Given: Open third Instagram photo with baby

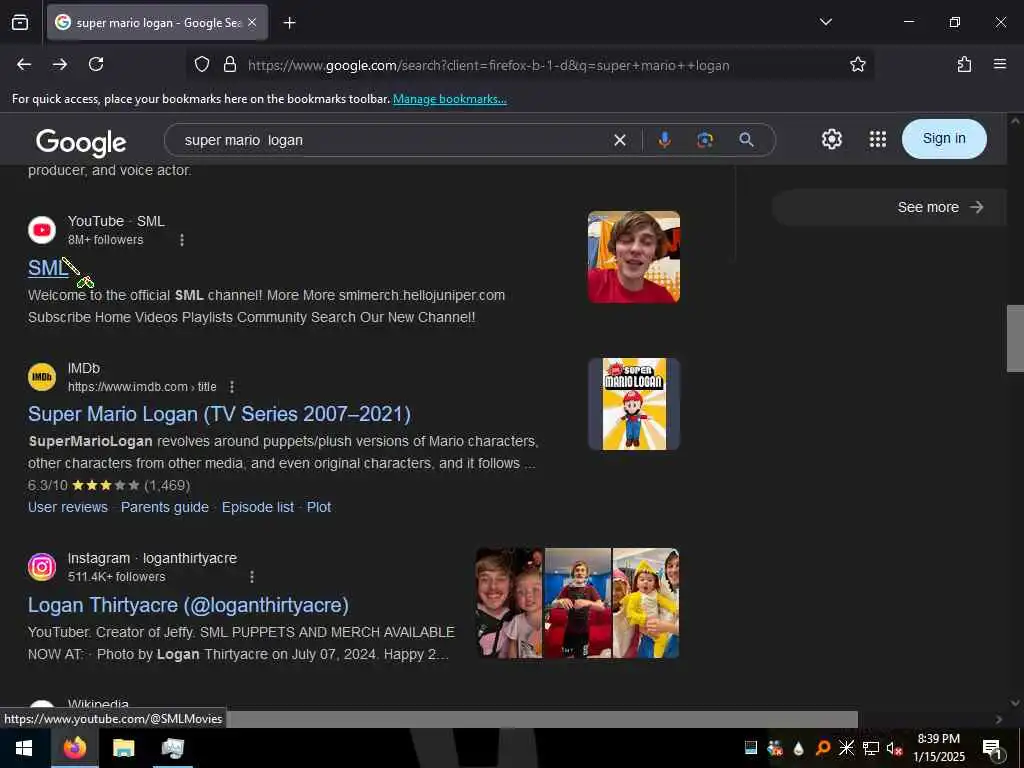Looking at the screenshot, I should pyautogui.click(x=646, y=603).
